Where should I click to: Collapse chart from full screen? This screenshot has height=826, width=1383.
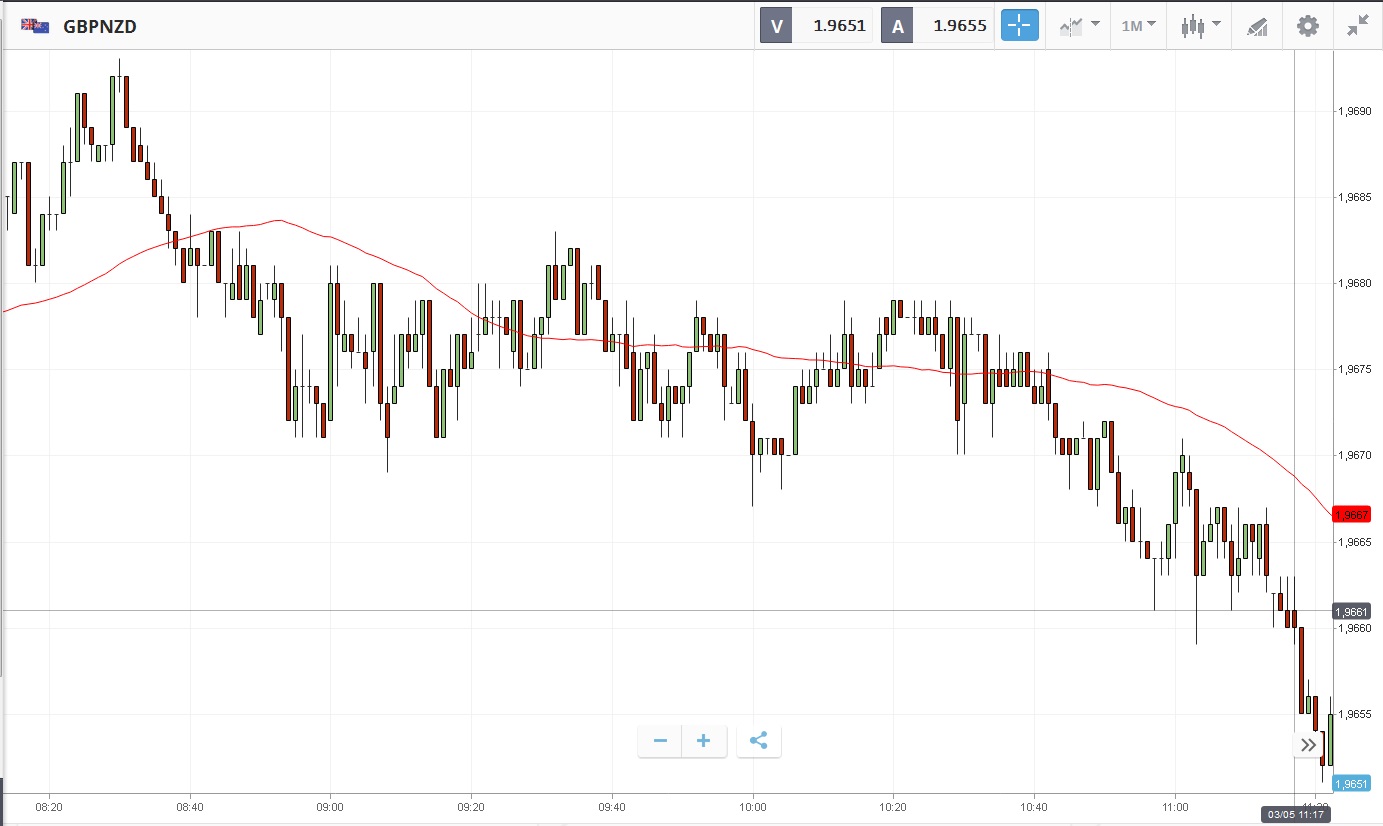1357,26
